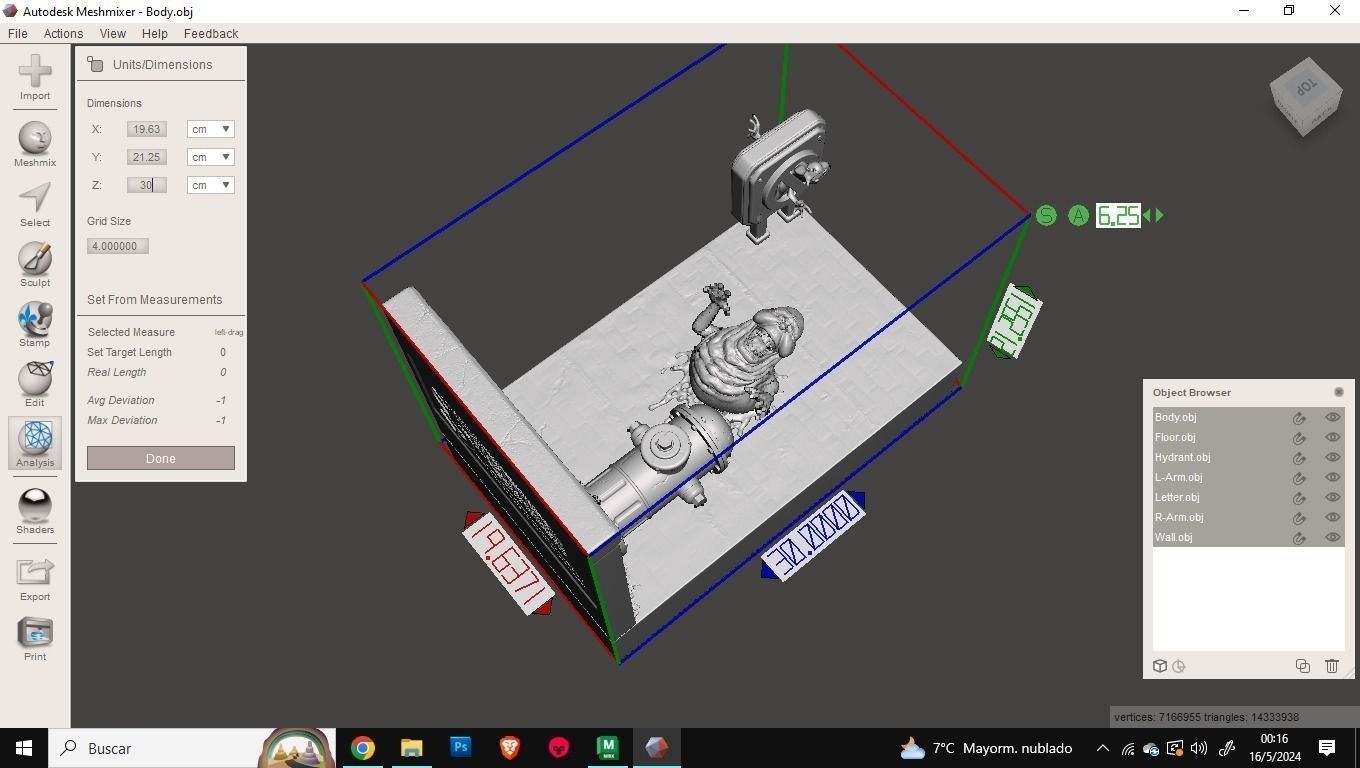Open Chrome from the taskbar
The width and height of the screenshot is (1360, 768).
tap(363, 748)
